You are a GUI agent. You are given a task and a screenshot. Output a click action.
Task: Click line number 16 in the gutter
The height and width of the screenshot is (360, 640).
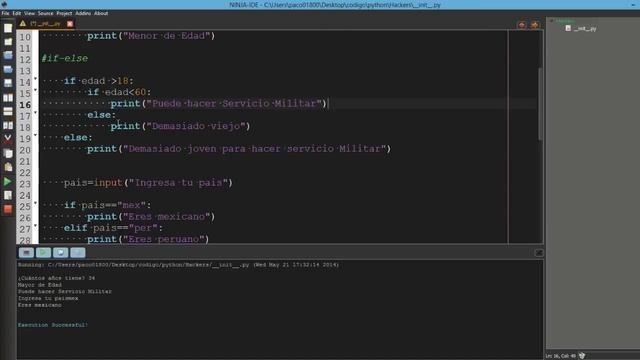(x=25, y=104)
